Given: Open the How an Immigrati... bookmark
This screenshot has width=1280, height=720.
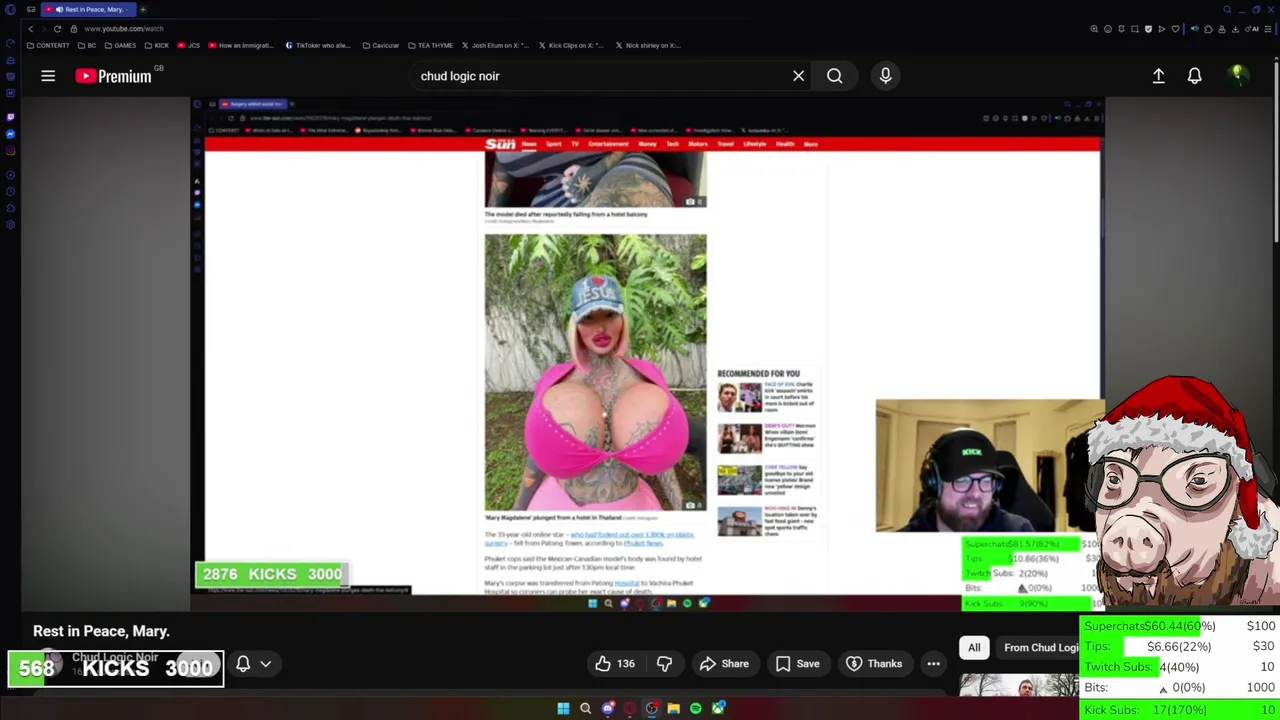Looking at the screenshot, I should pyautogui.click(x=243, y=45).
